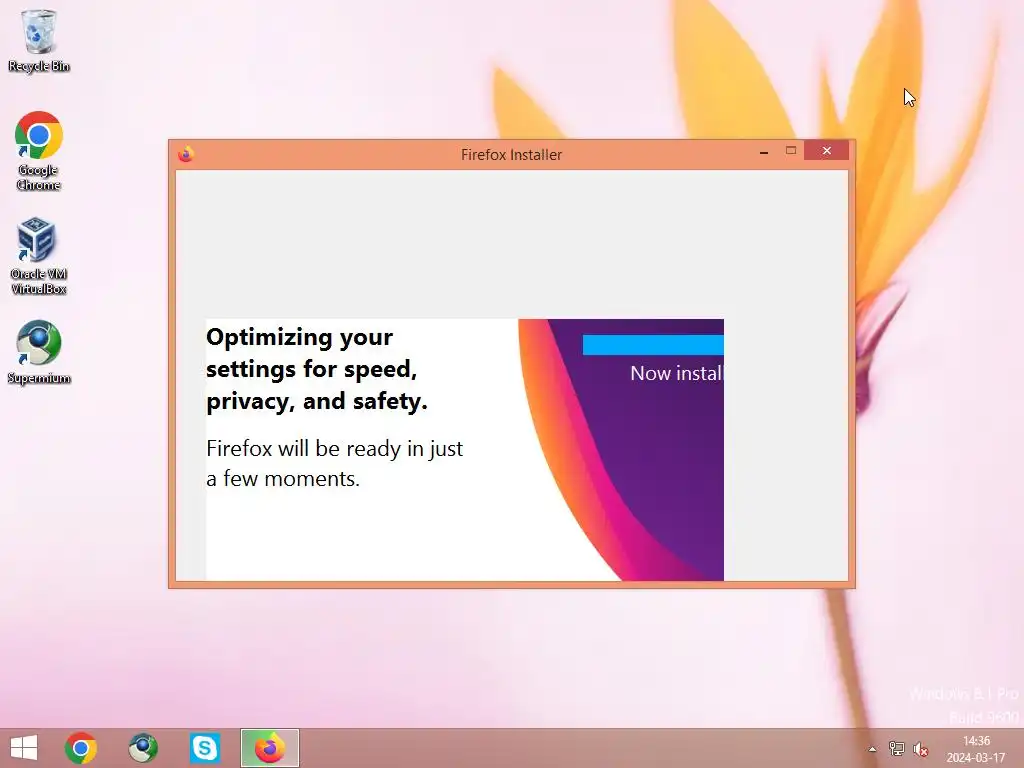
Task: Open the Recycle Bin desktop icon
Action: point(39,40)
